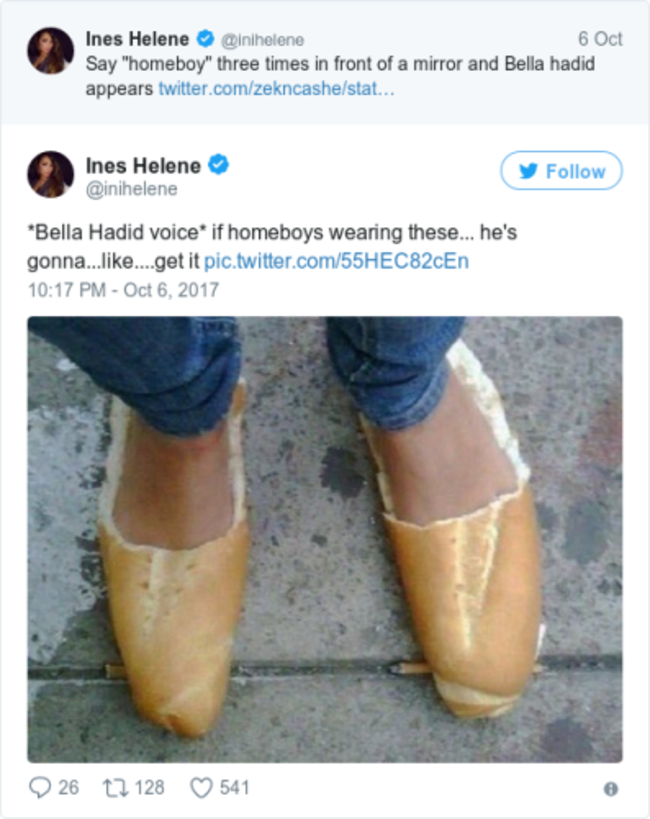Retweet using the 128 retweets icon
650x819 pixels.
click(115, 788)
